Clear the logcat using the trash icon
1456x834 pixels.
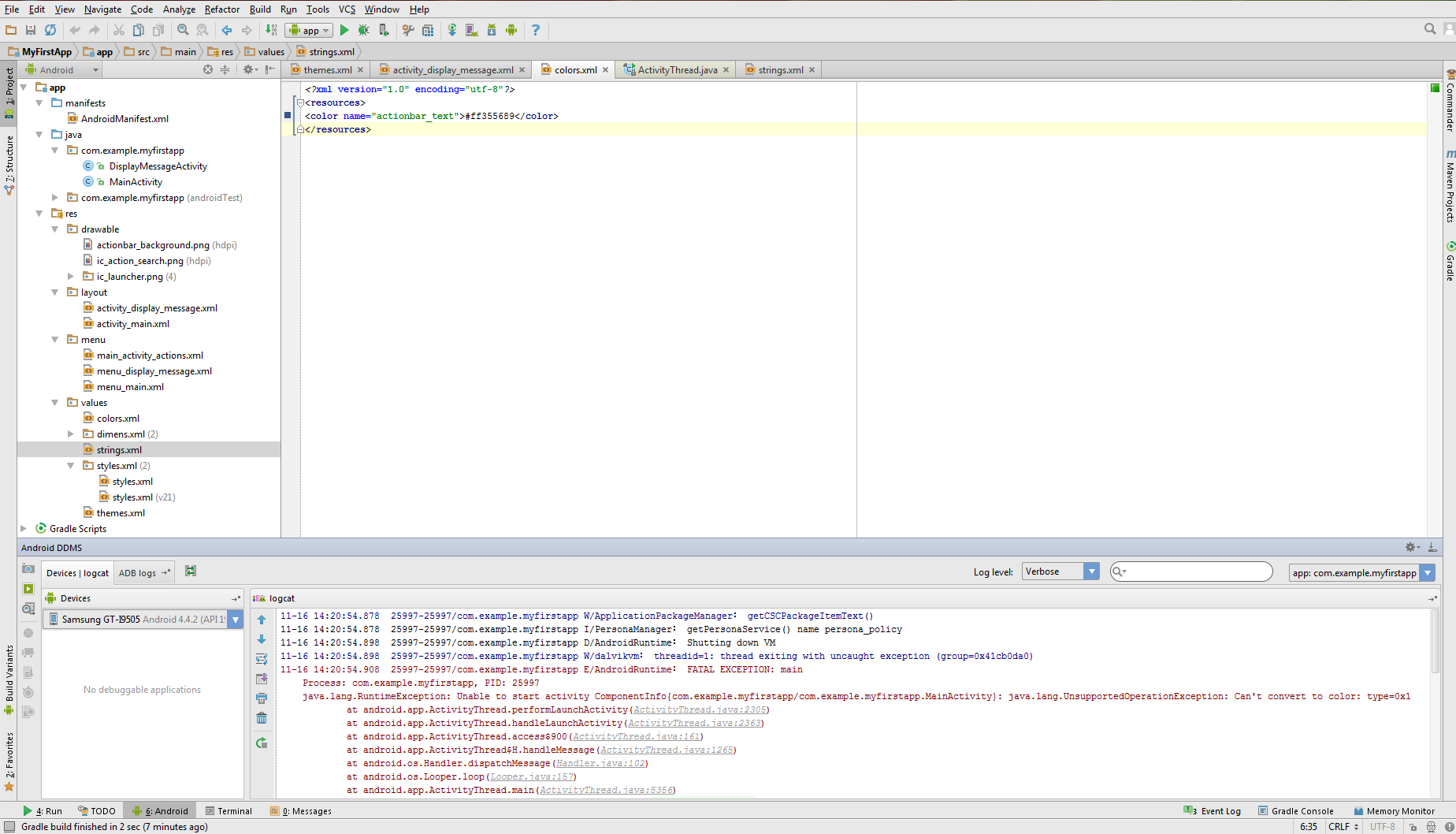262,717
